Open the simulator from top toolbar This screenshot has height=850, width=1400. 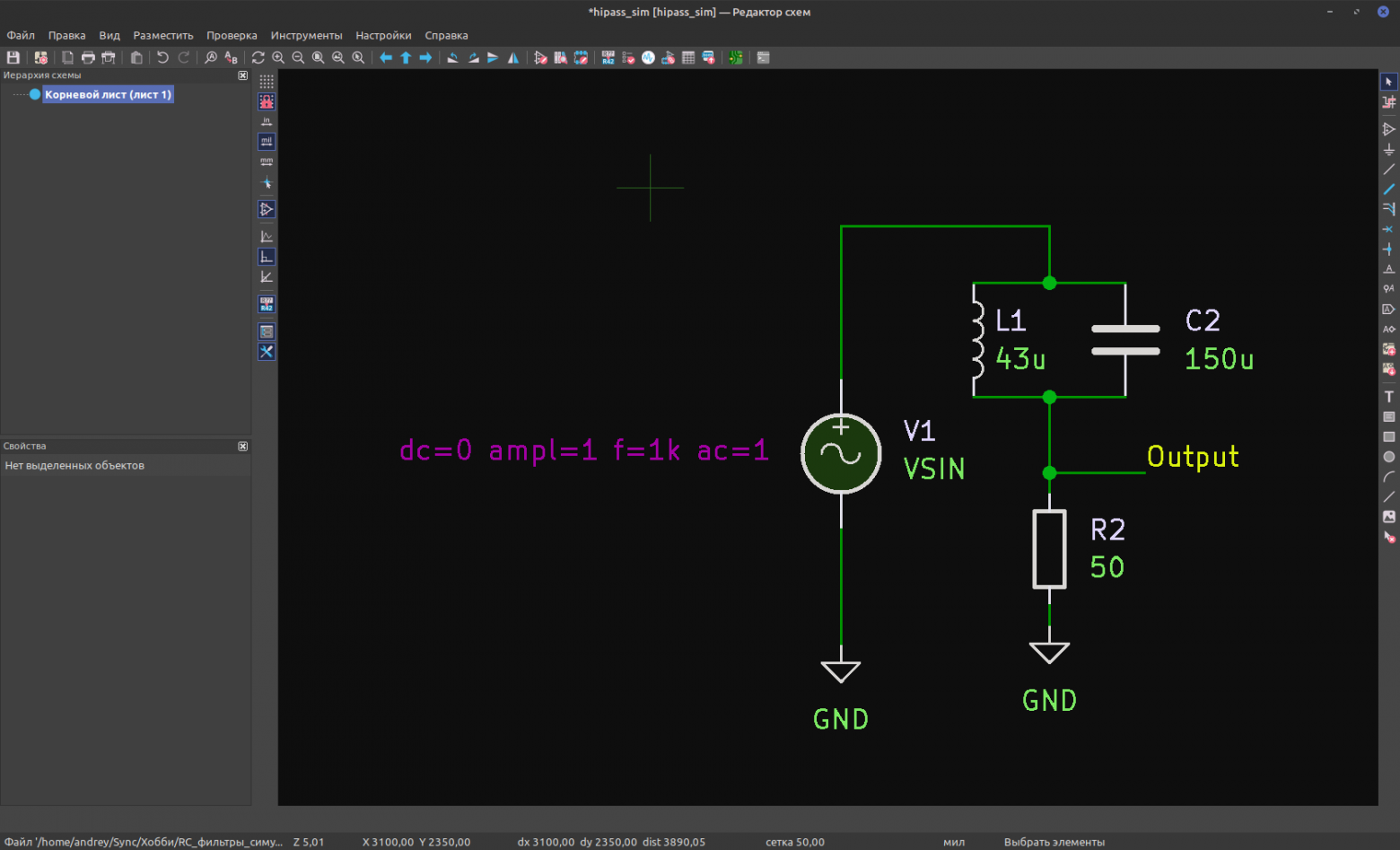(648, 57)
